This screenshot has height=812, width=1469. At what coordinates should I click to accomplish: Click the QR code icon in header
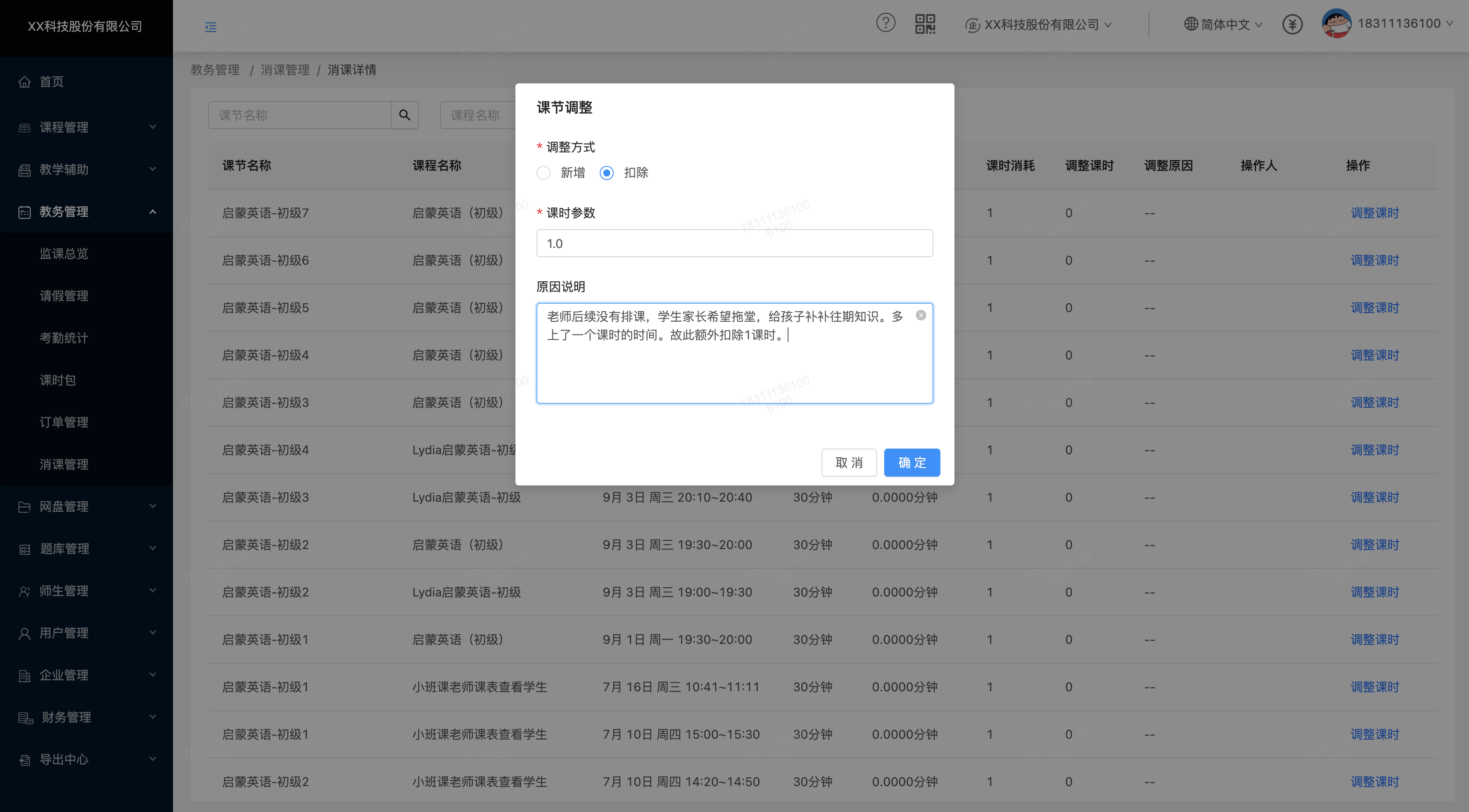(926, 23)
